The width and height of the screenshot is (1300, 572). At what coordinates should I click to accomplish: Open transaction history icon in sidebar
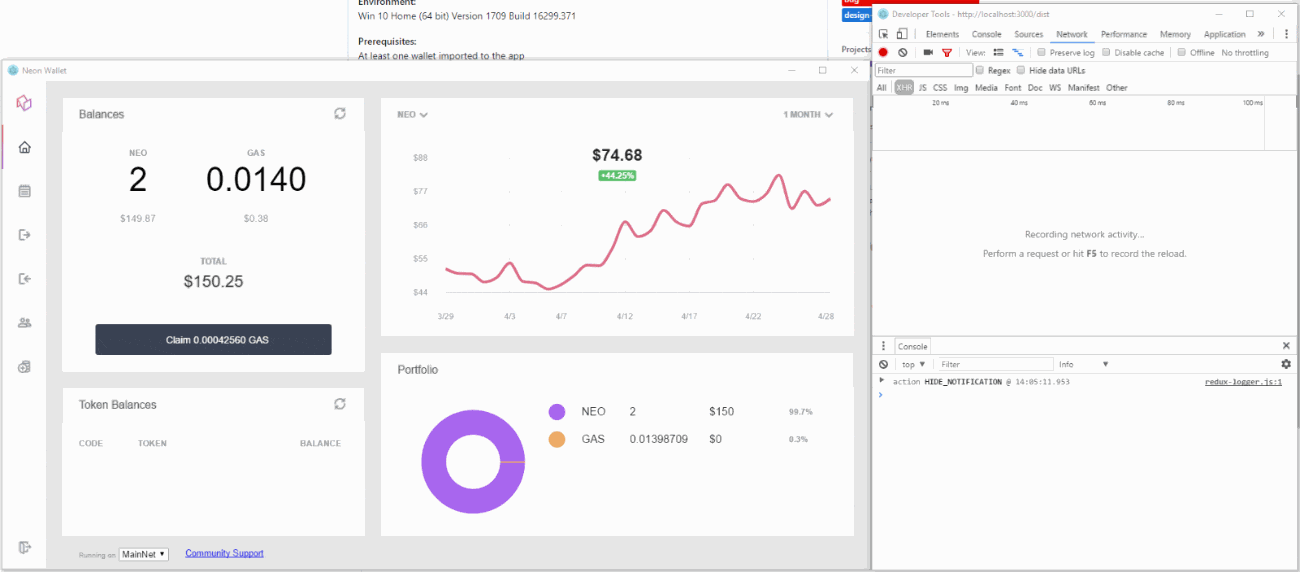25,191
